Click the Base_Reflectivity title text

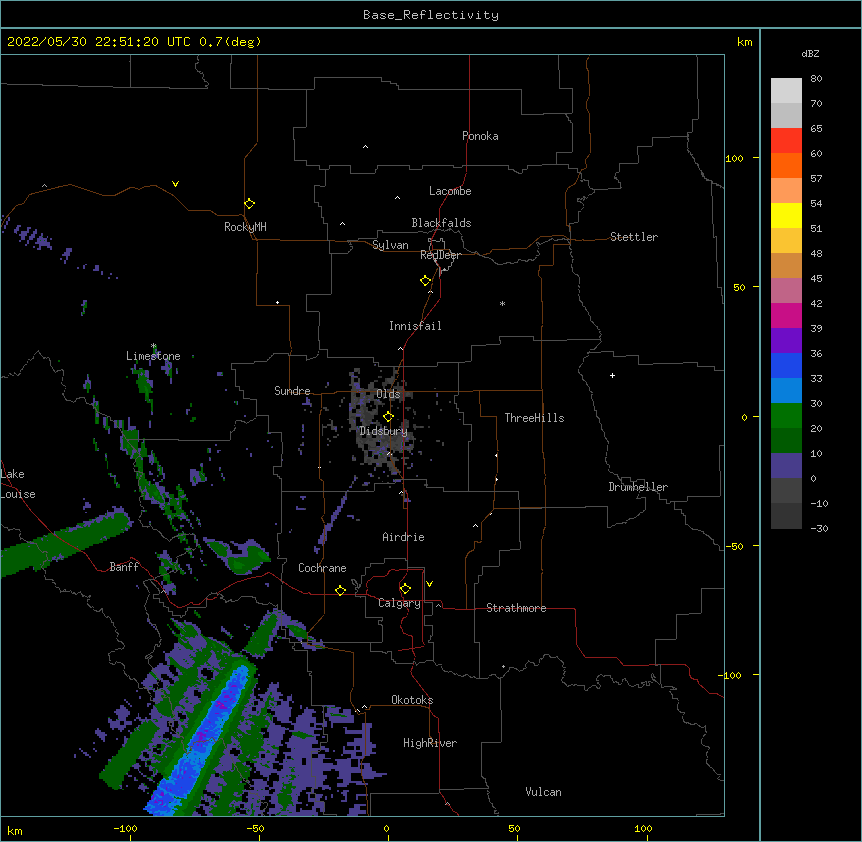[x=431, y=15]
